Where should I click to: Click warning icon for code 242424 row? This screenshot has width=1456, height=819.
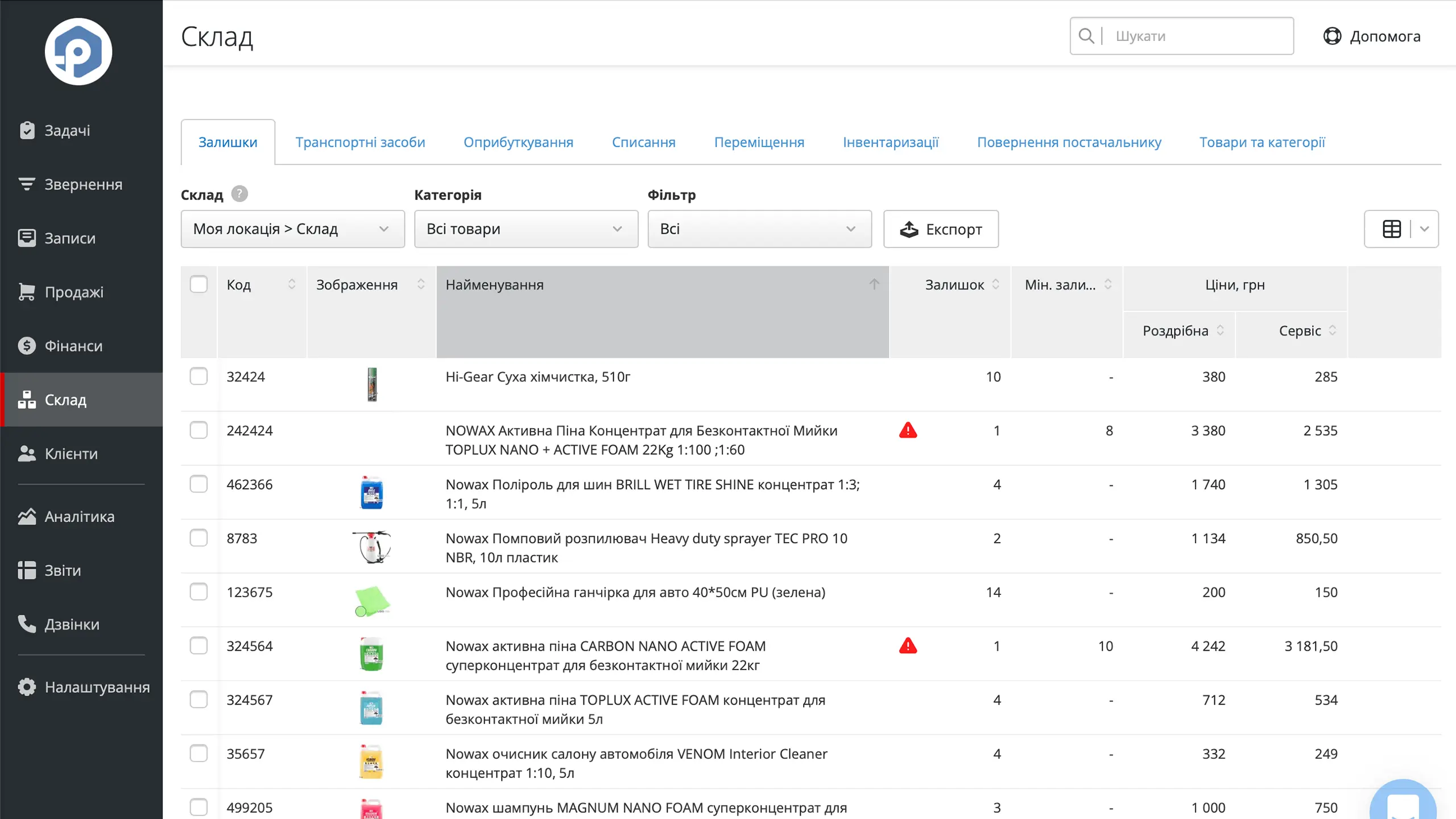coord(908,431)
